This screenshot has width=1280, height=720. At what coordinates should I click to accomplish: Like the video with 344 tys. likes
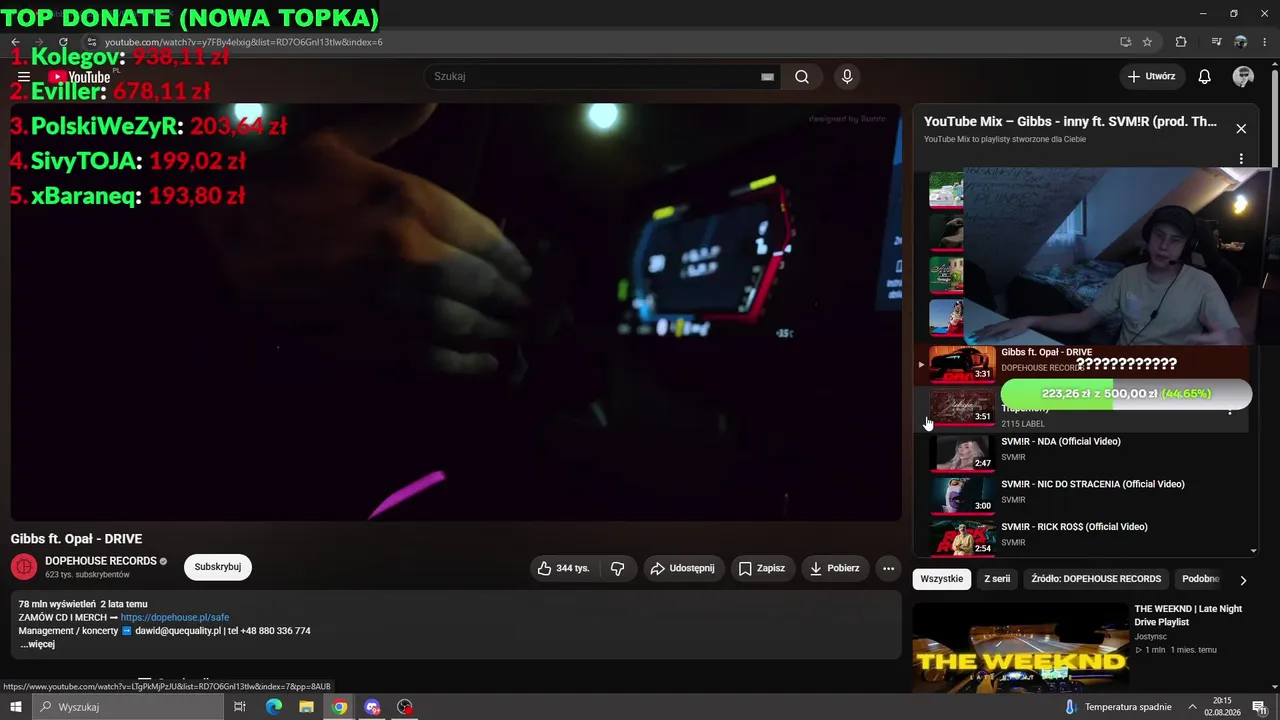coord(563,568)
